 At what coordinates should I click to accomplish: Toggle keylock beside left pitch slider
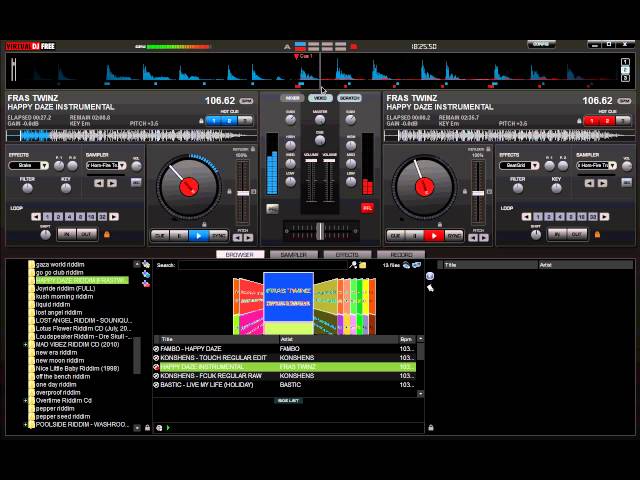coord(229,191)
